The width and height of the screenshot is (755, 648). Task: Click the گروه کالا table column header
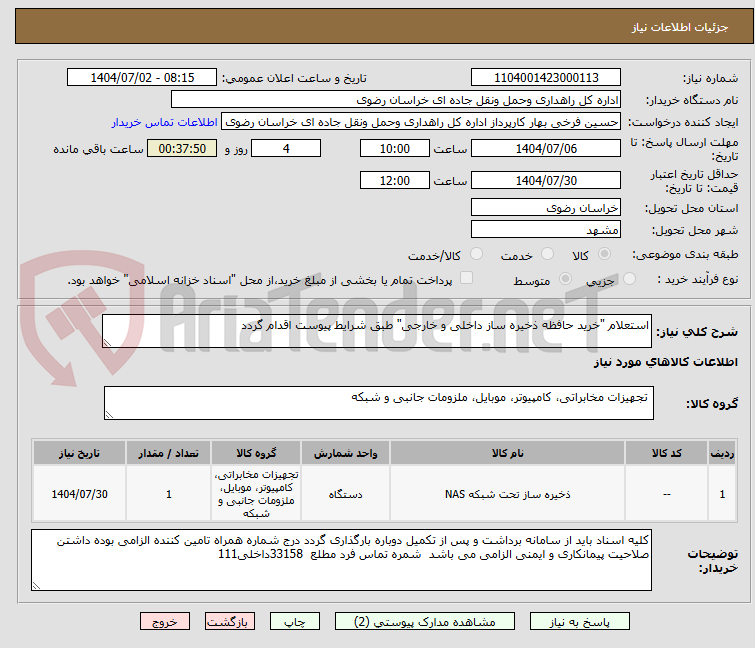(x=256, y=453)
